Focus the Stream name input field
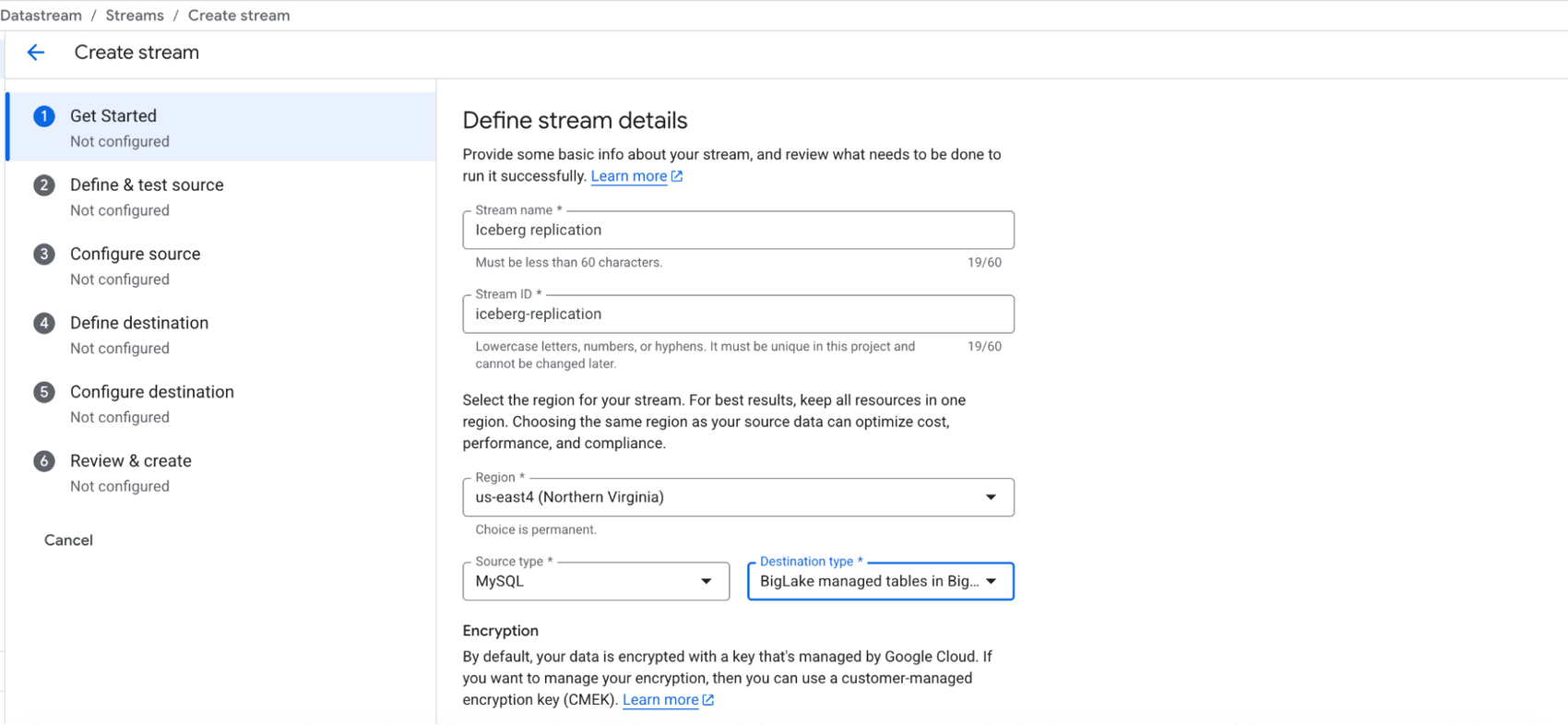 click(738, 231)
